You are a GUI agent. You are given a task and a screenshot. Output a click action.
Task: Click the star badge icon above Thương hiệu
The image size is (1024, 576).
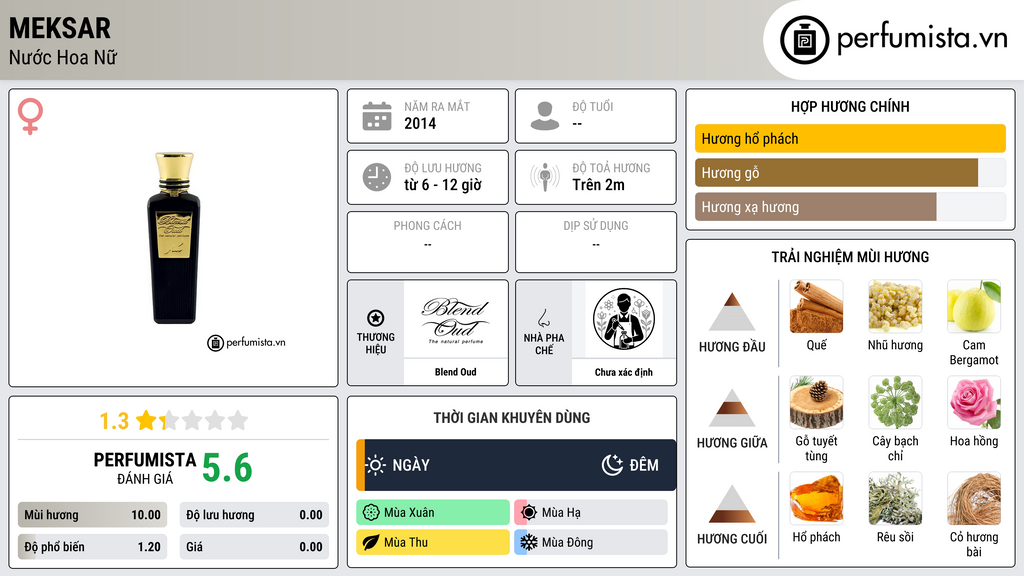[376, 318]
